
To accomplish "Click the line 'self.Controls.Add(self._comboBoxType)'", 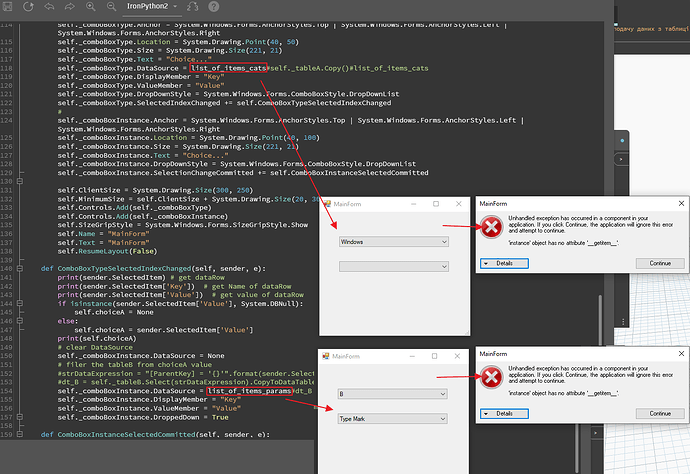I will [135, 208].
